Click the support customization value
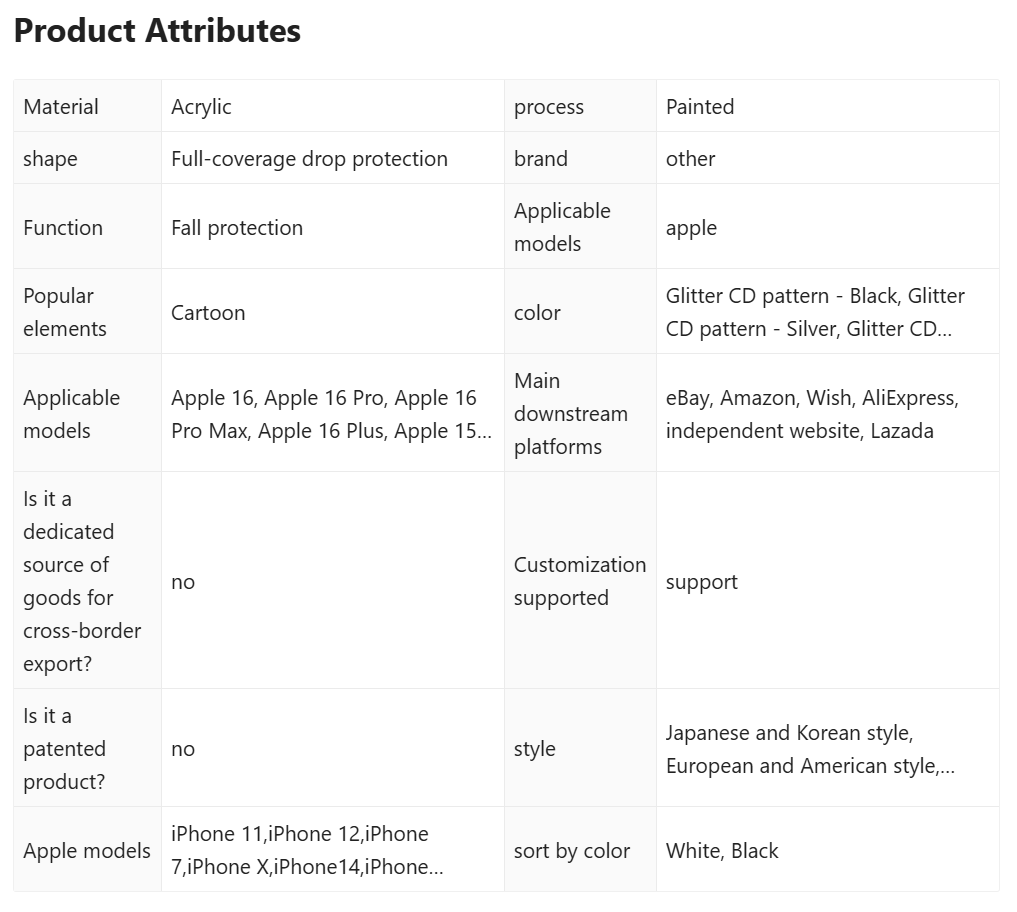 702,582
